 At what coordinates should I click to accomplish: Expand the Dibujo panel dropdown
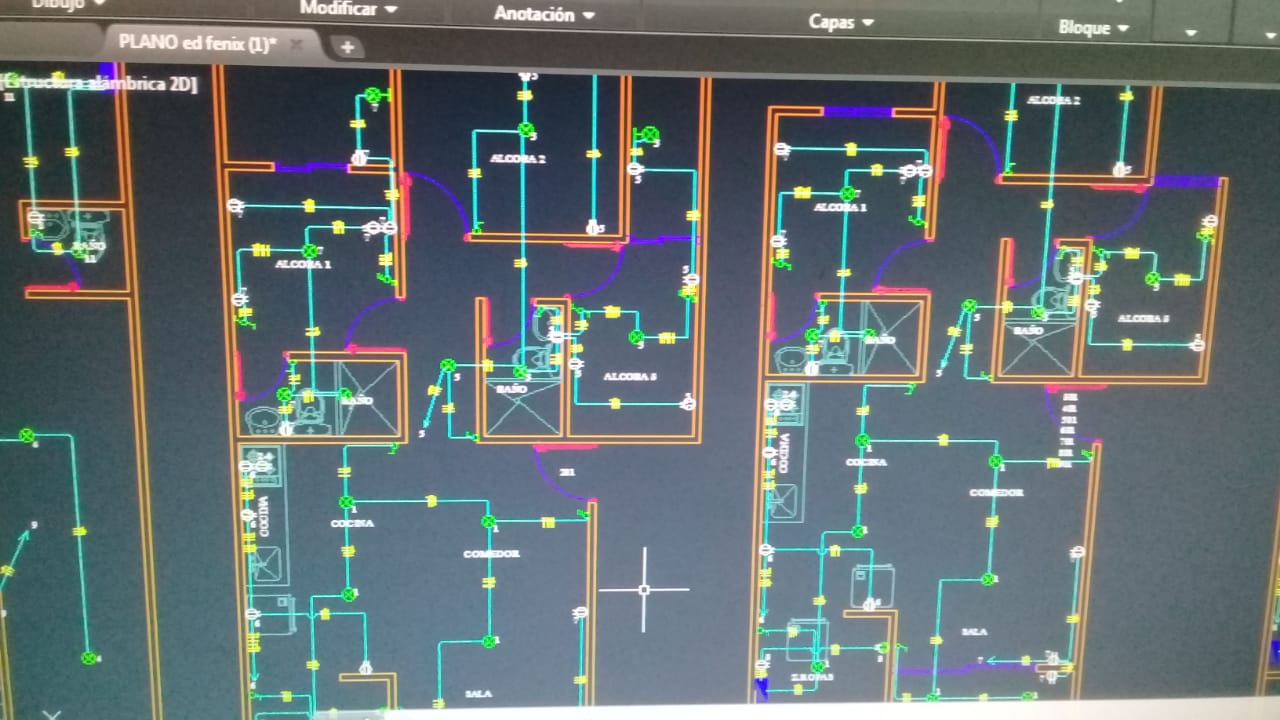(67, 3)
